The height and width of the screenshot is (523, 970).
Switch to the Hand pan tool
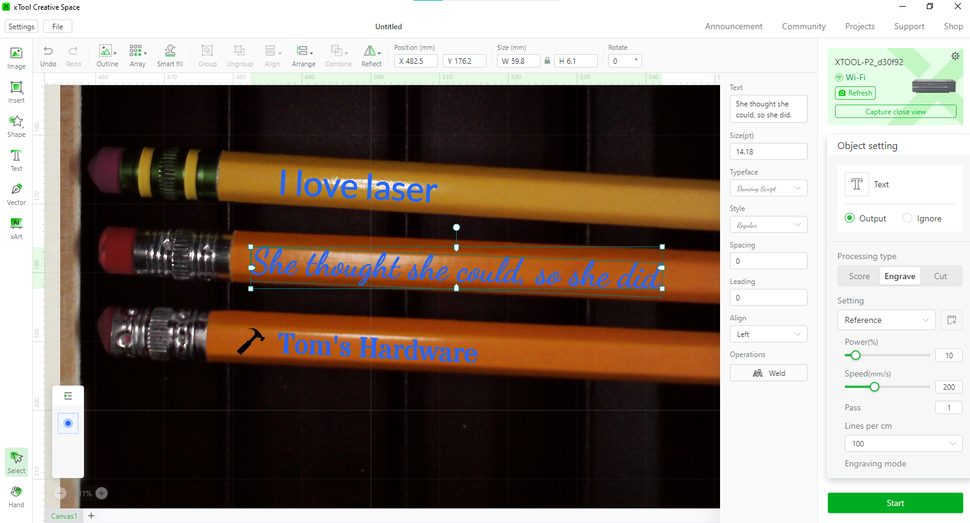[x=16, y=496]
